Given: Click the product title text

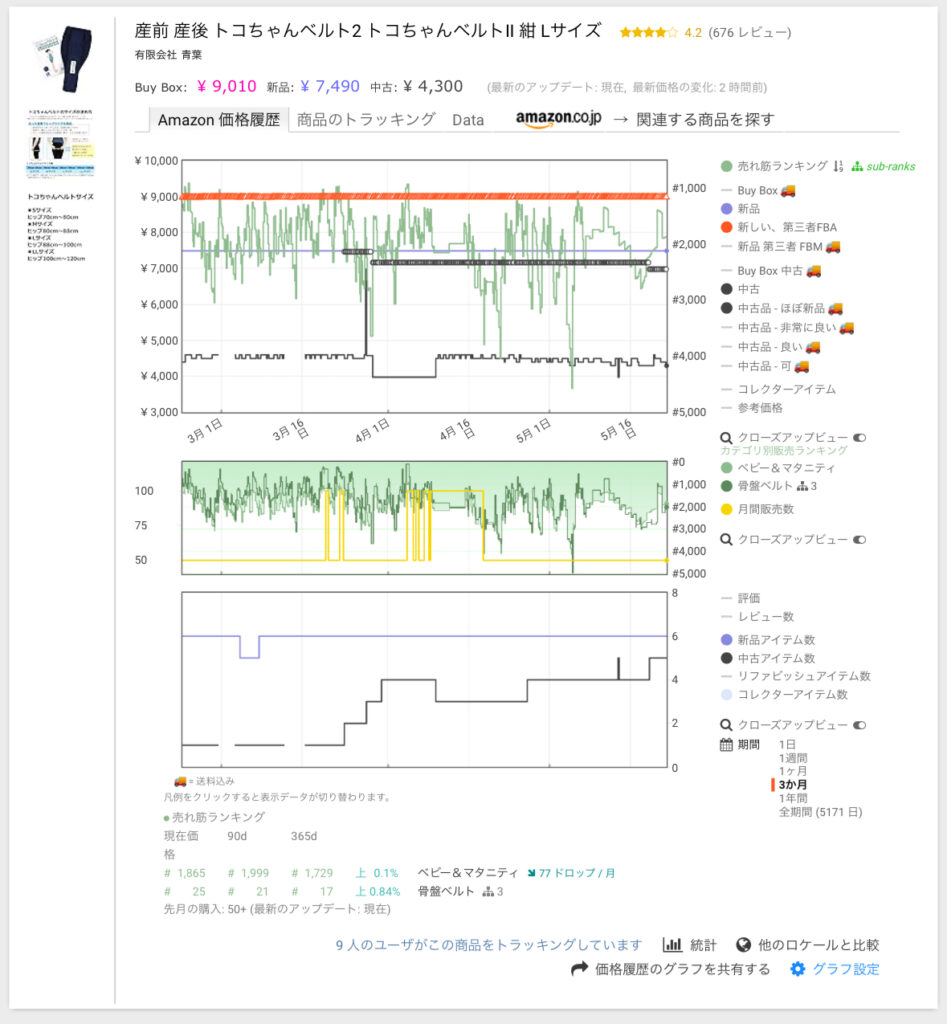Looking at the screenshot, I should 368,31.
